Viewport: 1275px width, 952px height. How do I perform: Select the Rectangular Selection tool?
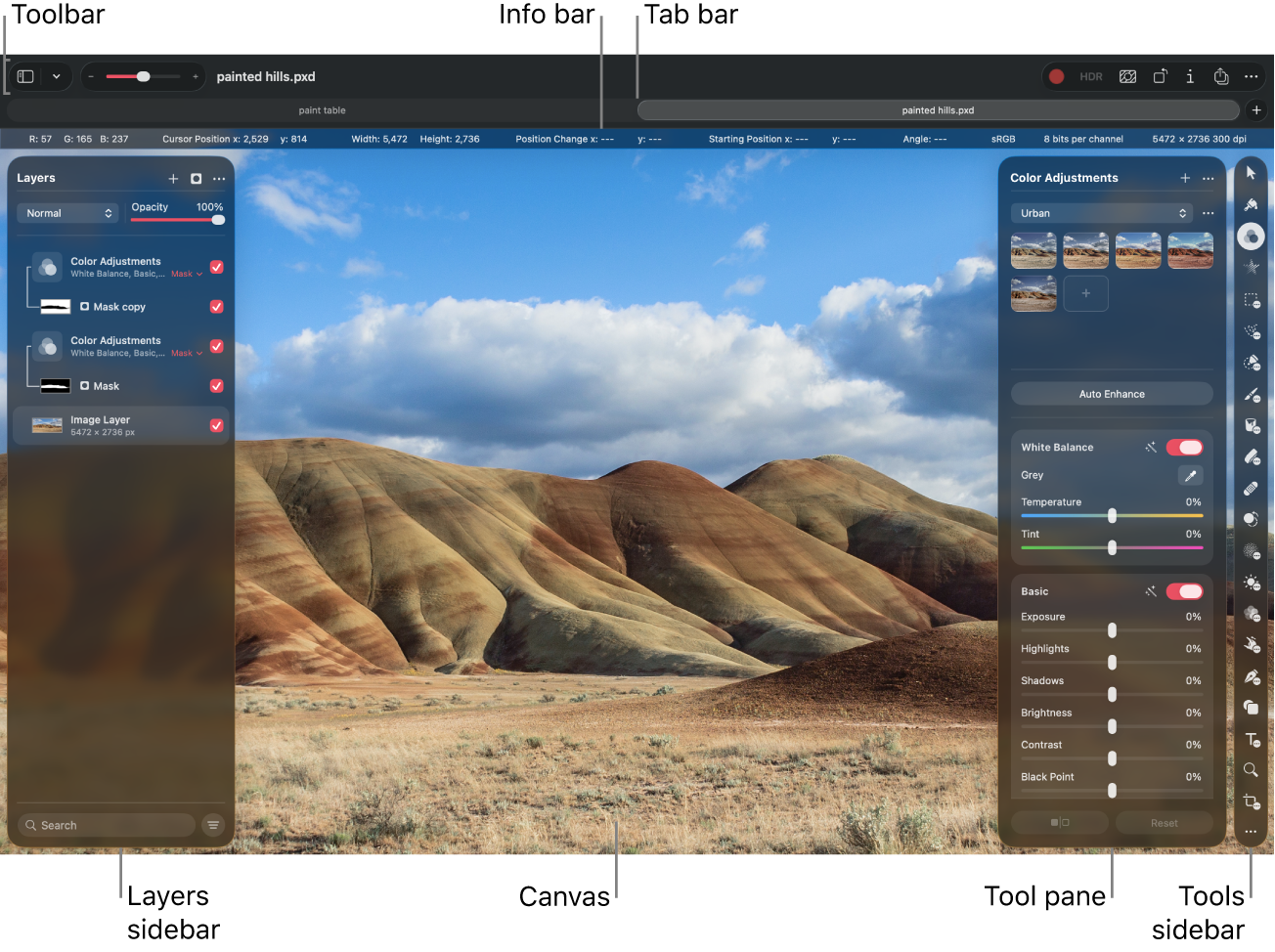point(1251,301)
